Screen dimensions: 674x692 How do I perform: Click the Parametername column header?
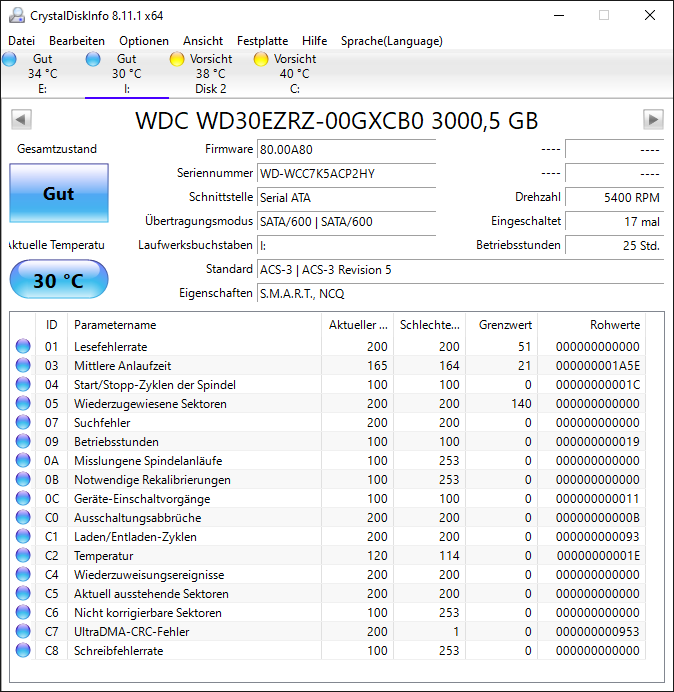194,325
